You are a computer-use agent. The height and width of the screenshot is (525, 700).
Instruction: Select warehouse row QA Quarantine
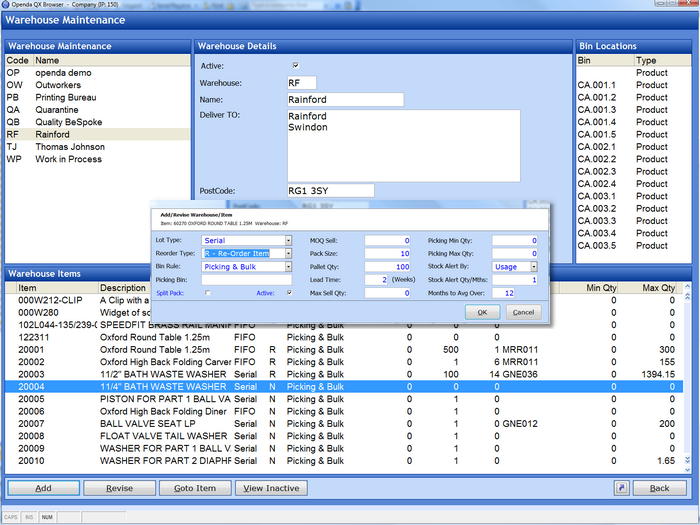98,110
